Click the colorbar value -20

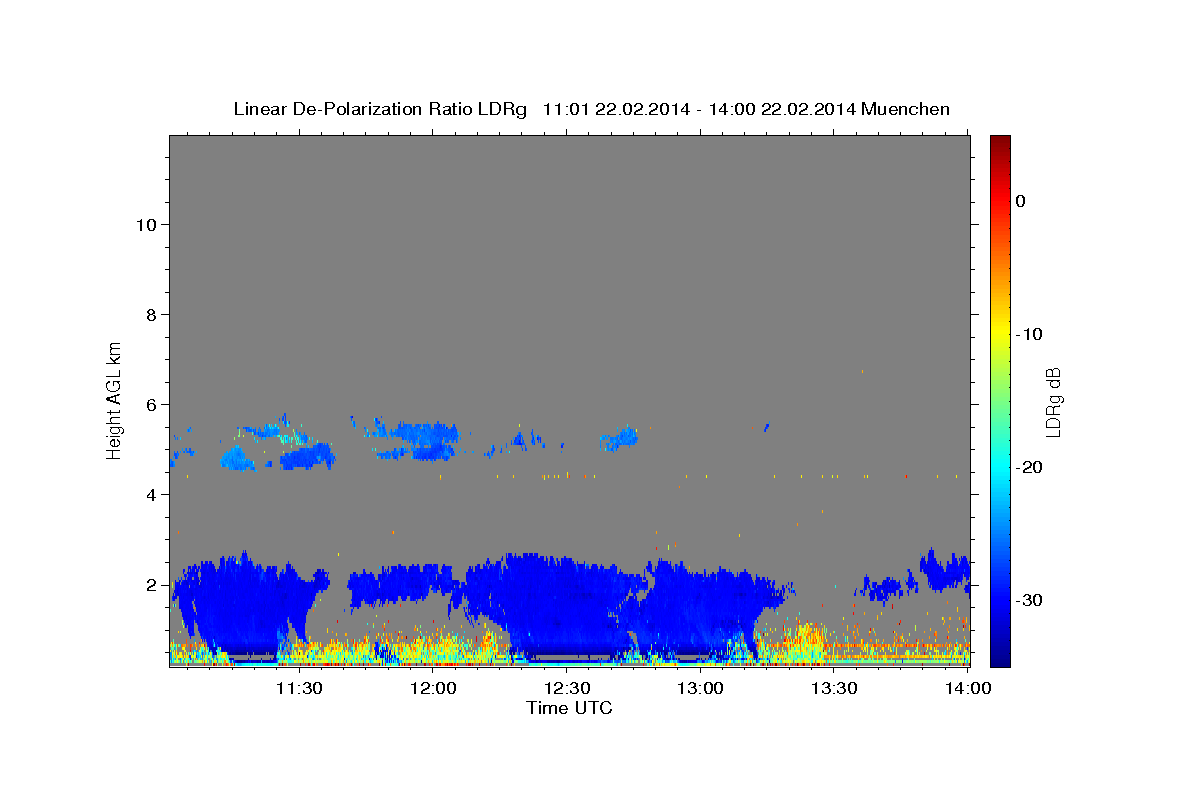pos(1029,467)
